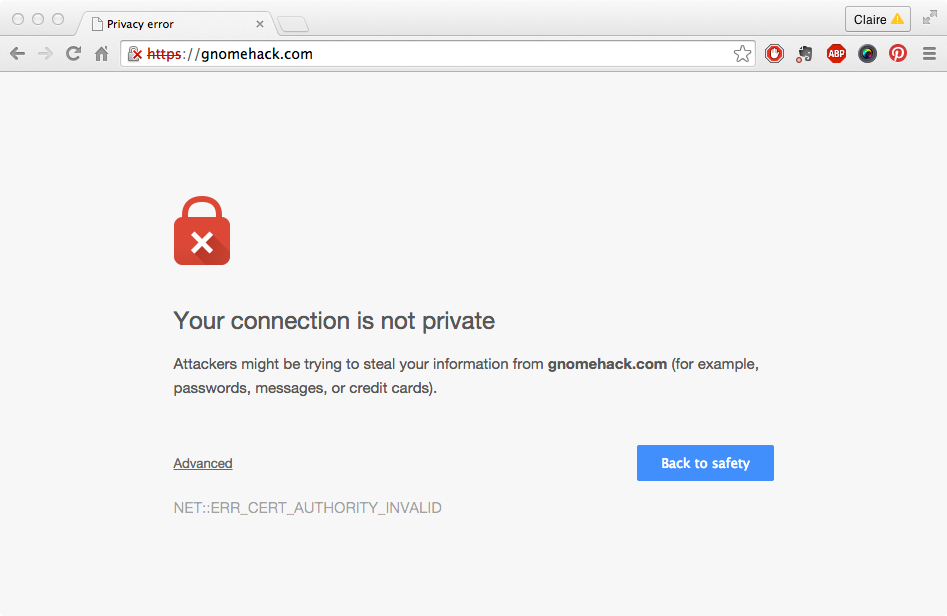Bookmark this page with the star icon

pyautogui.click(x=742, y=54)
